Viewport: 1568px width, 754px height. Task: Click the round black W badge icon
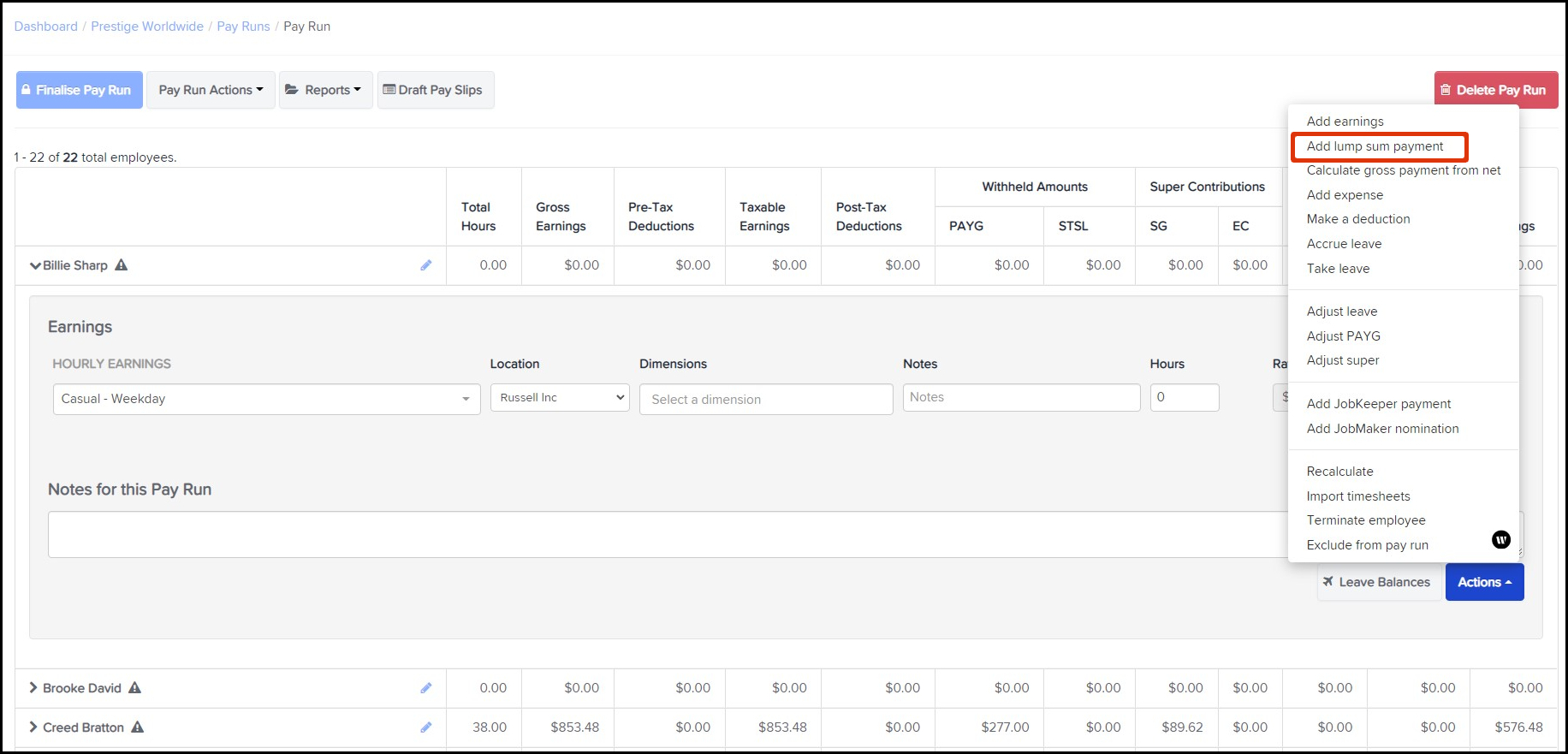pos(1500,539)
